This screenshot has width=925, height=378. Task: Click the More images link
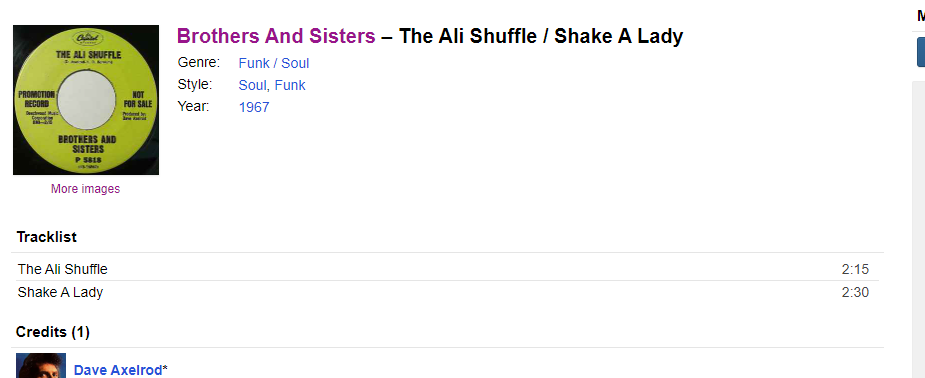pos(86,189)
